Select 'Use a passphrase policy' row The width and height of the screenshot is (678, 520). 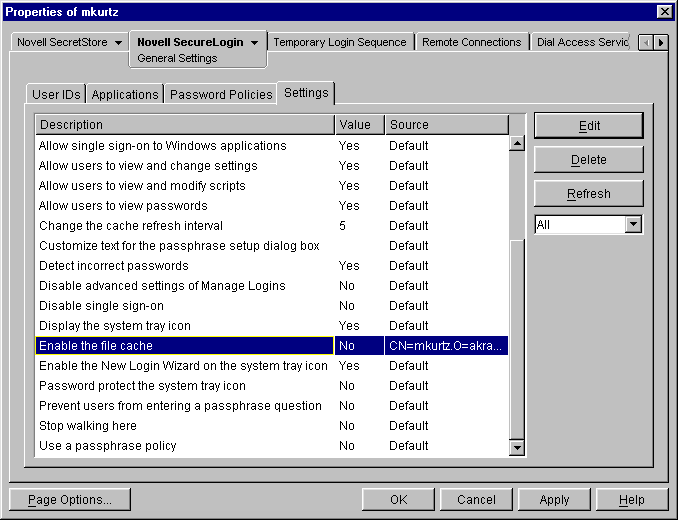point(272,446)
